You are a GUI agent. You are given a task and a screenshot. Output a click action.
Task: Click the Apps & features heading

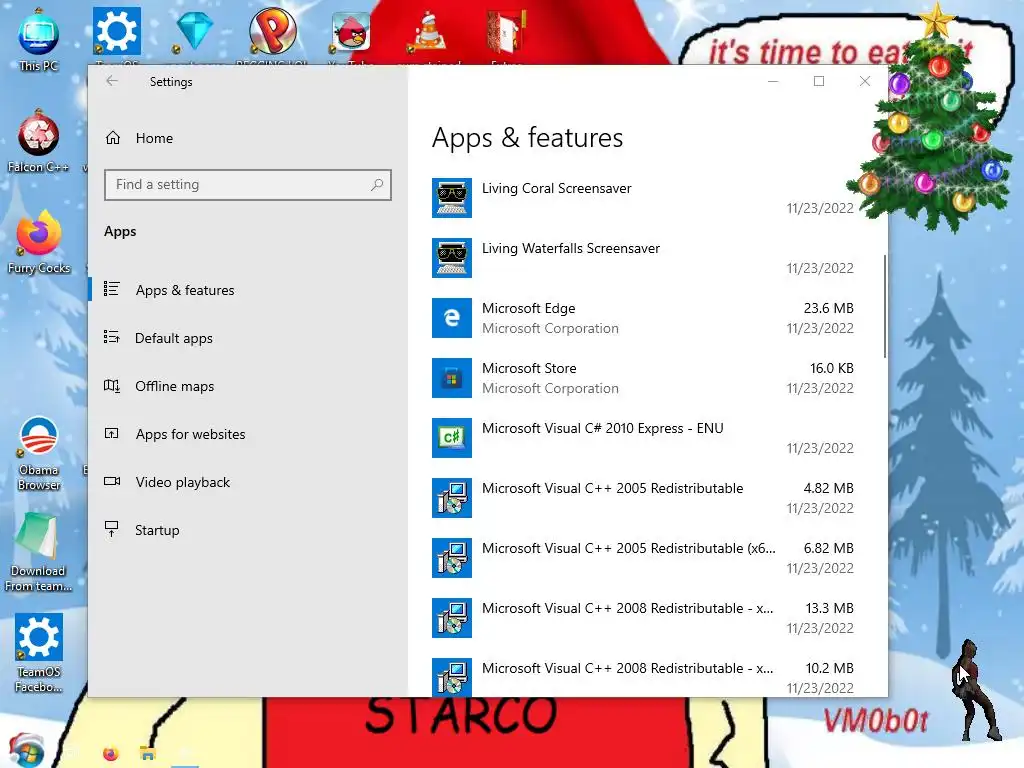coord(527,138)
